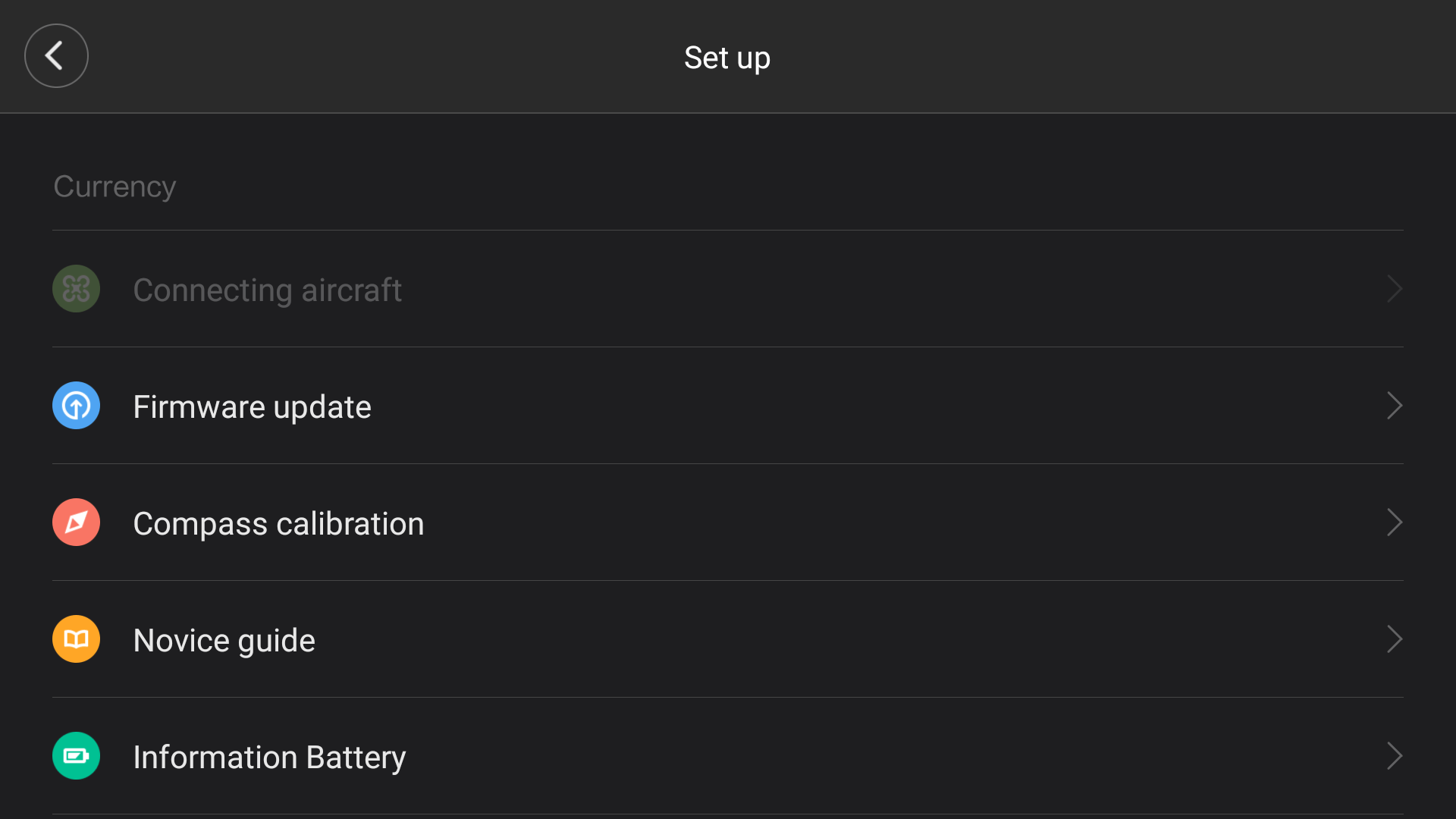Screen dimensions: 1456x819
Task: Open the Compass calibration entry
Action: 728,522
